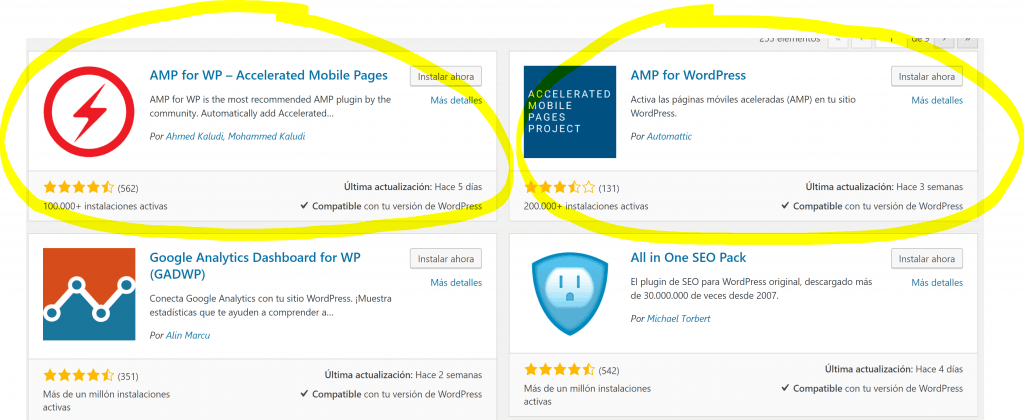Click the red lightning bolt AMP for WP icon

(x=89, y=112)
